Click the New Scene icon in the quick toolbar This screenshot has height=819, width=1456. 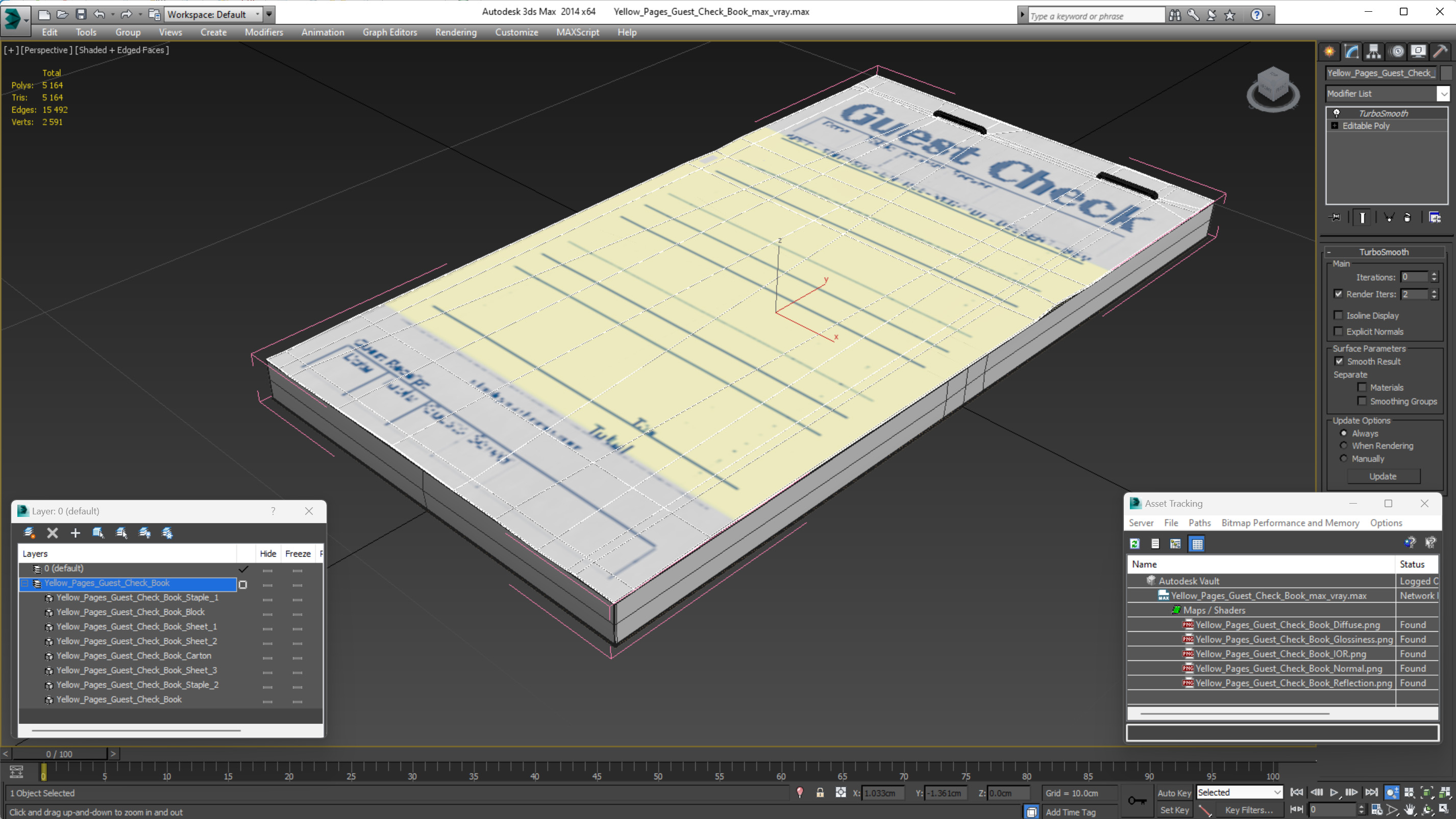(43, 14)
